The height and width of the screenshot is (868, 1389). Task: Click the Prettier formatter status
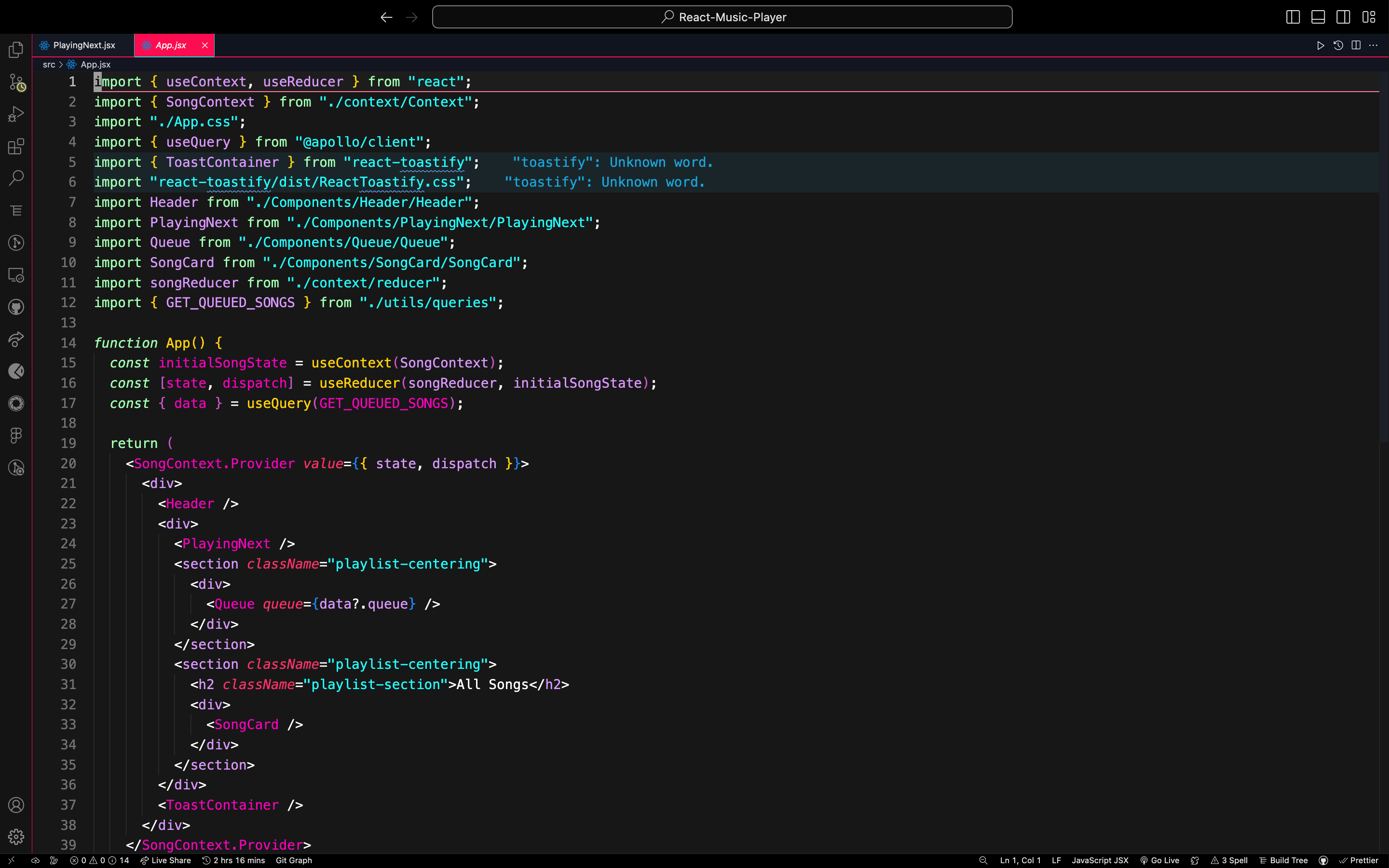tap(1359, 860)
